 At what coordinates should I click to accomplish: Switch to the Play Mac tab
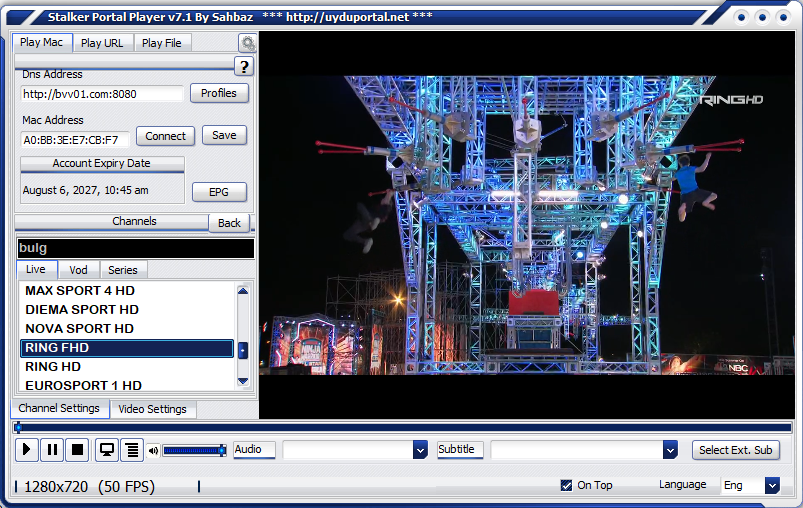click(x=42, y=43)
